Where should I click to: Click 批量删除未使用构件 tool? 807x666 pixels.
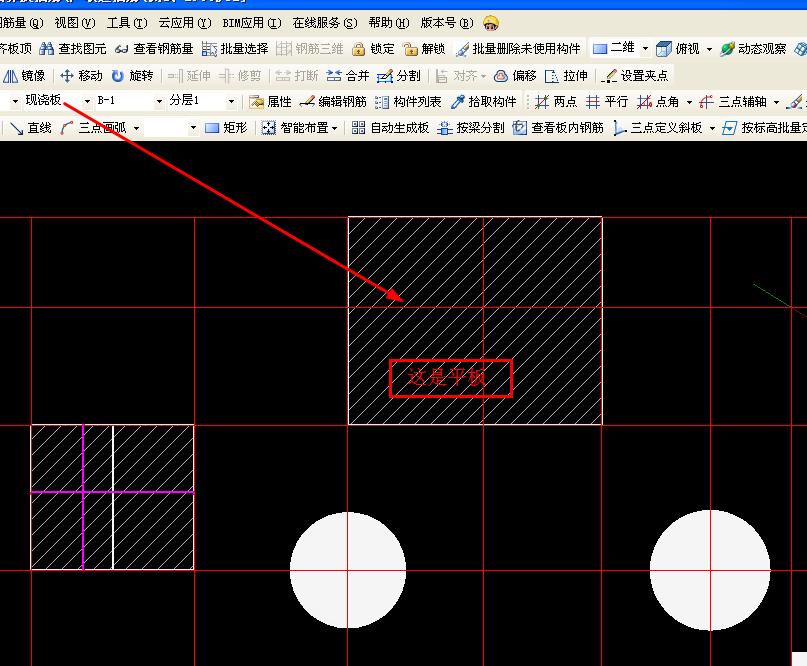point(518,49)
